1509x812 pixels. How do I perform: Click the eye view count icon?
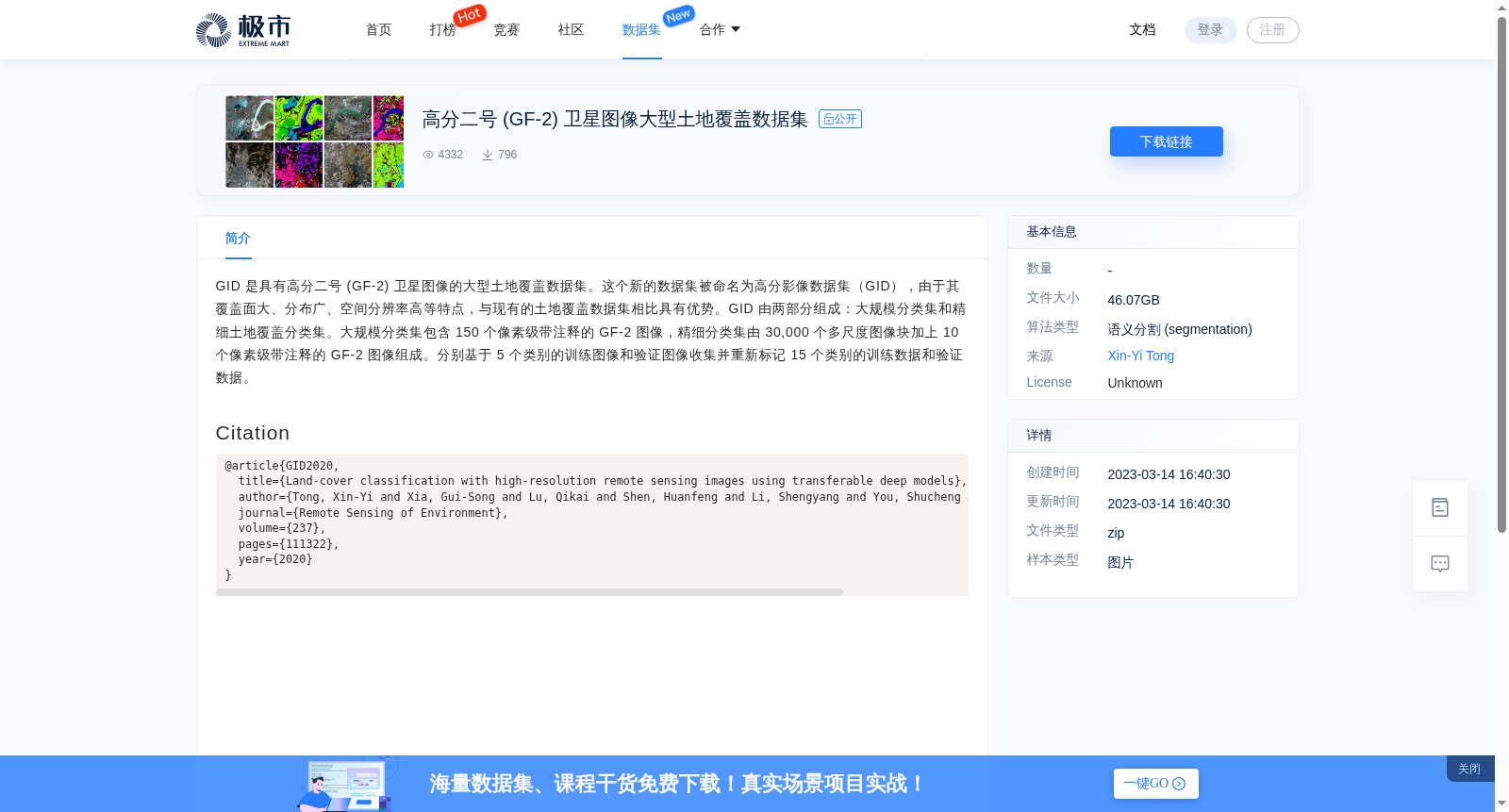pyautogui.click(x=428, y=155)
